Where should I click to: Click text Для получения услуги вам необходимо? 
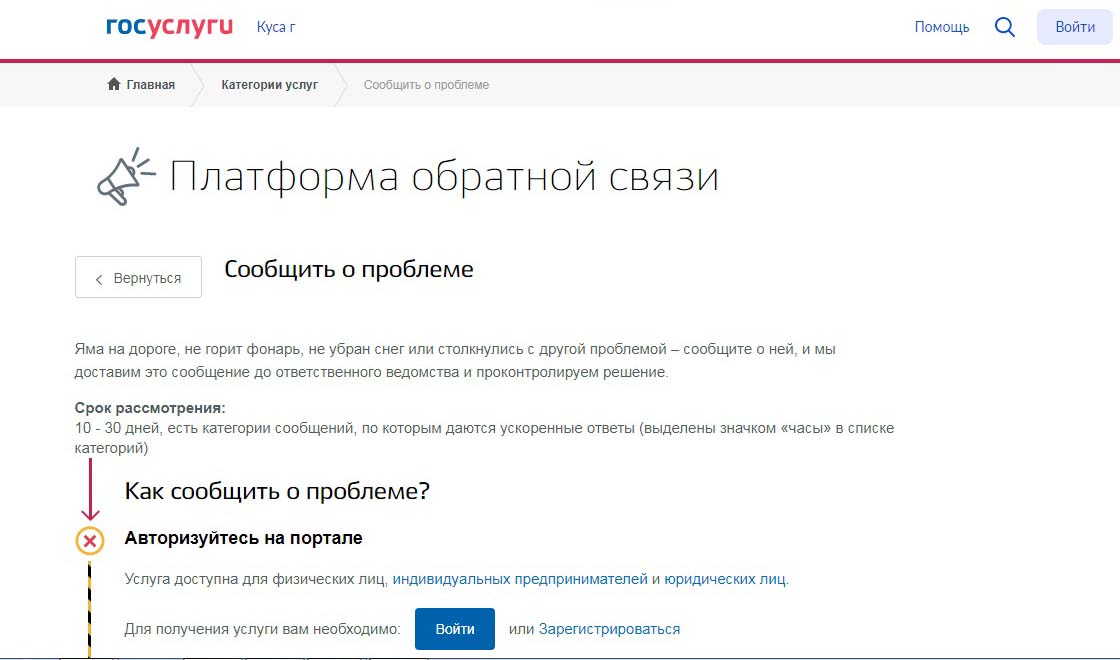click(262, 629)
